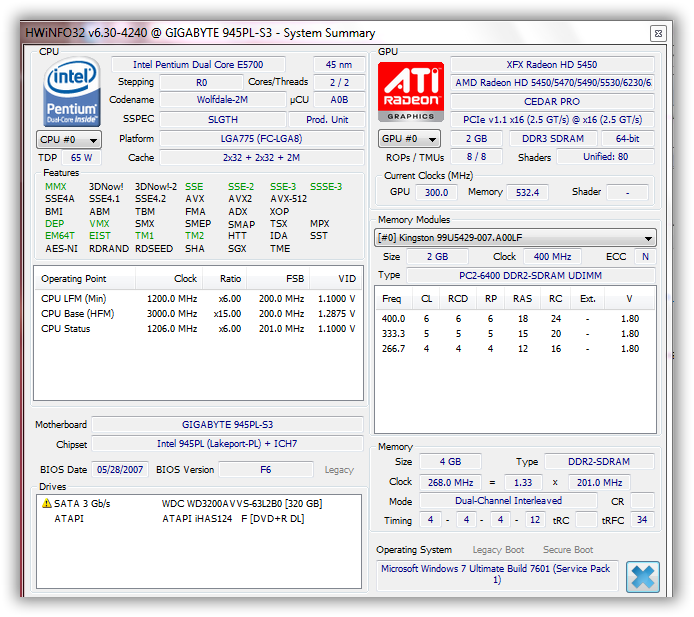This screenshot has height=617, width=694.
Task: Open the CPU #0 selector dropdown
Action: point(69,140)
